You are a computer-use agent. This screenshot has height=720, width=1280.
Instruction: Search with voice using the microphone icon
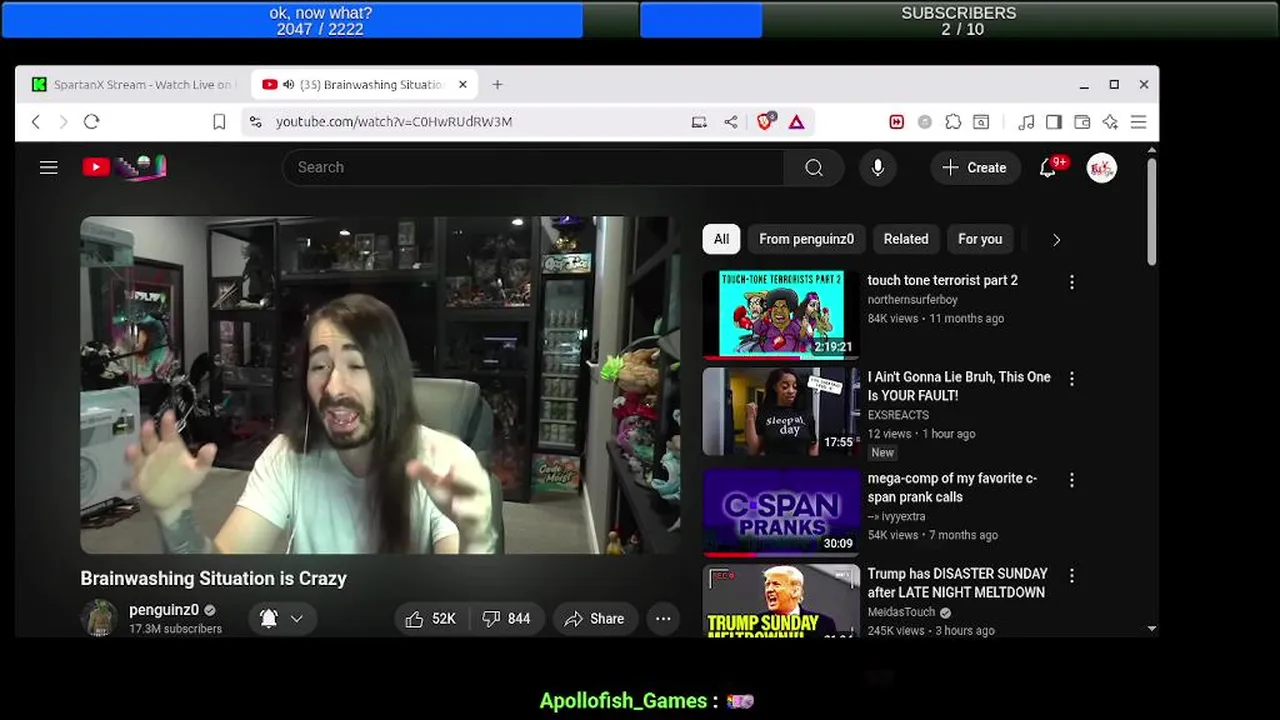click(x=877, y=168)
